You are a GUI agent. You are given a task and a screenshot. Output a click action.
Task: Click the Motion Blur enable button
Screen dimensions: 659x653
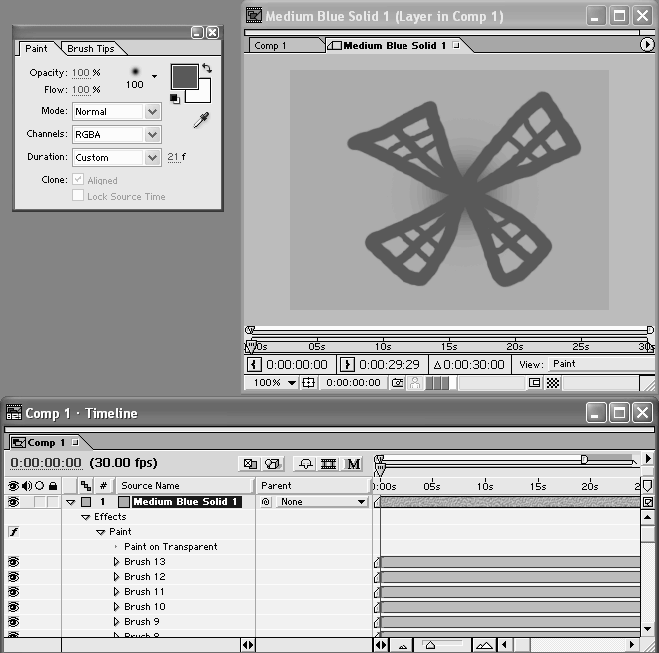pyautogui.click(x=354, y=464)
